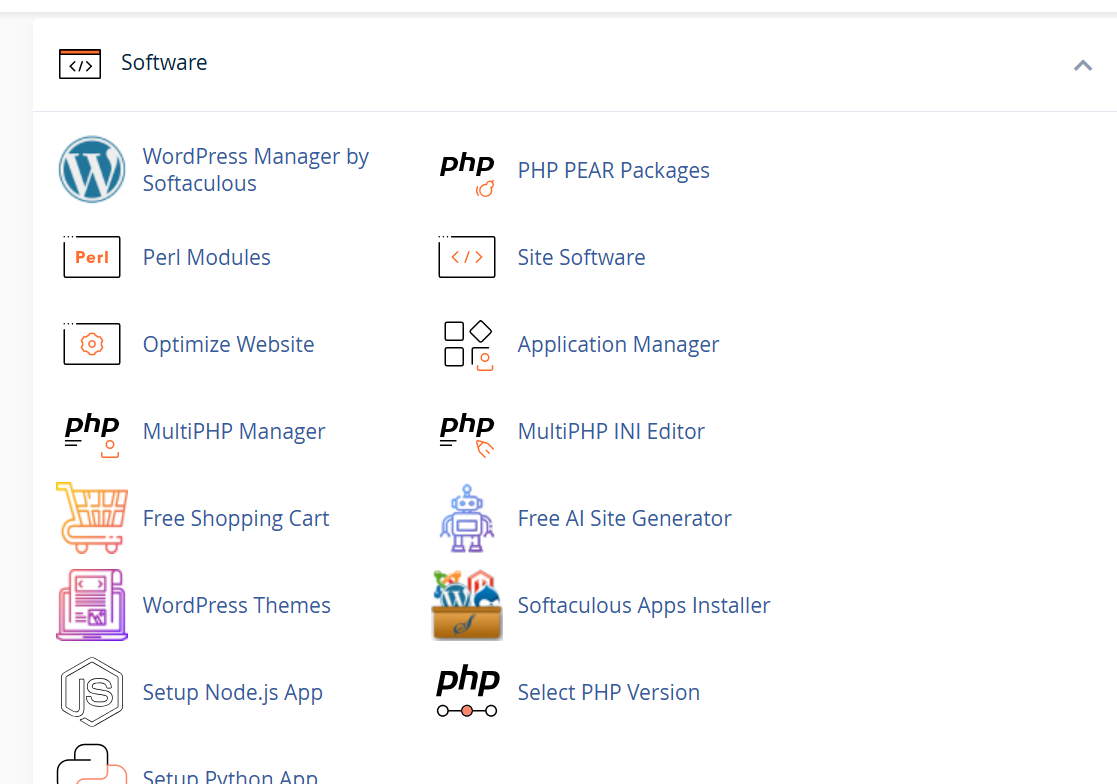1117x784 pixels.
Task: Open the WordPress Themes link
Action: click(x=237, y=605)
